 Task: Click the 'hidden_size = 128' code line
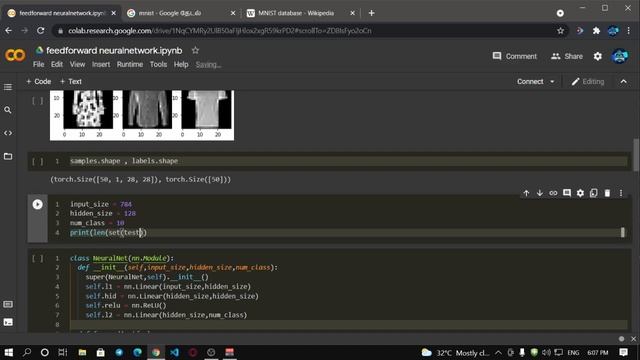(x=102, y=213)
